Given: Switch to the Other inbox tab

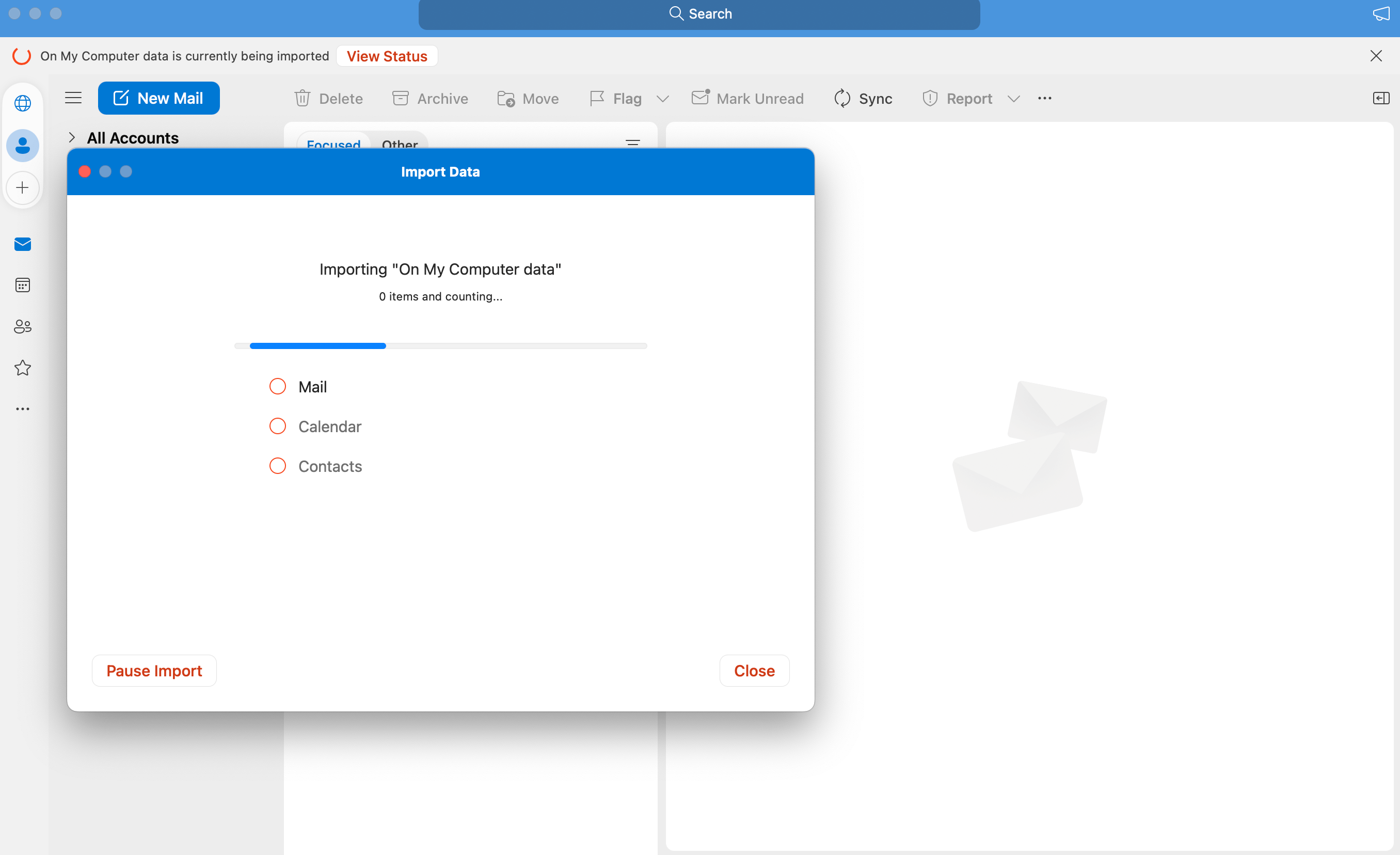Looking at the screenshot, I should pyautogui.click(x=400, y=145).
